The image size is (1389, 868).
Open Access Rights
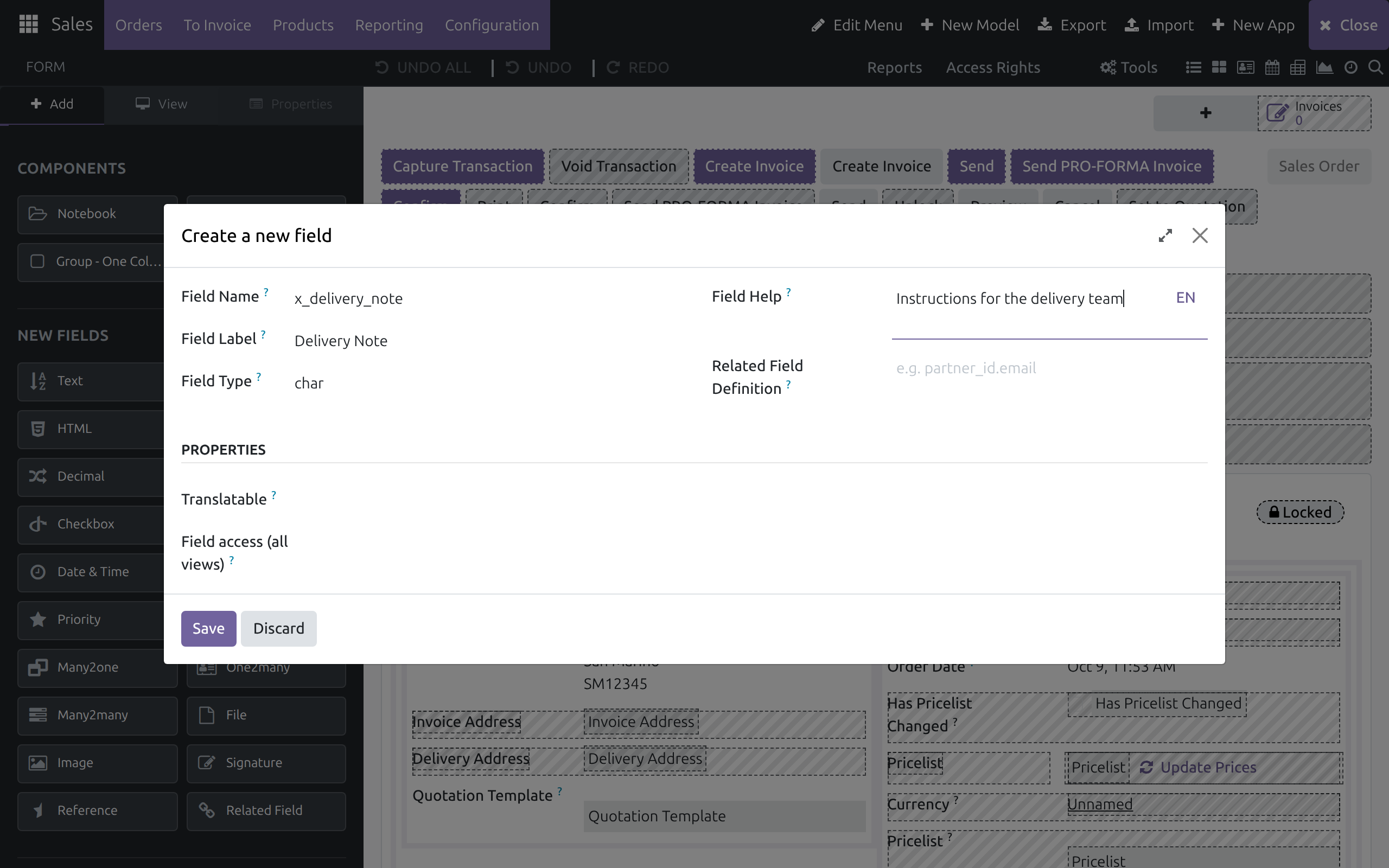coord(992,67)
